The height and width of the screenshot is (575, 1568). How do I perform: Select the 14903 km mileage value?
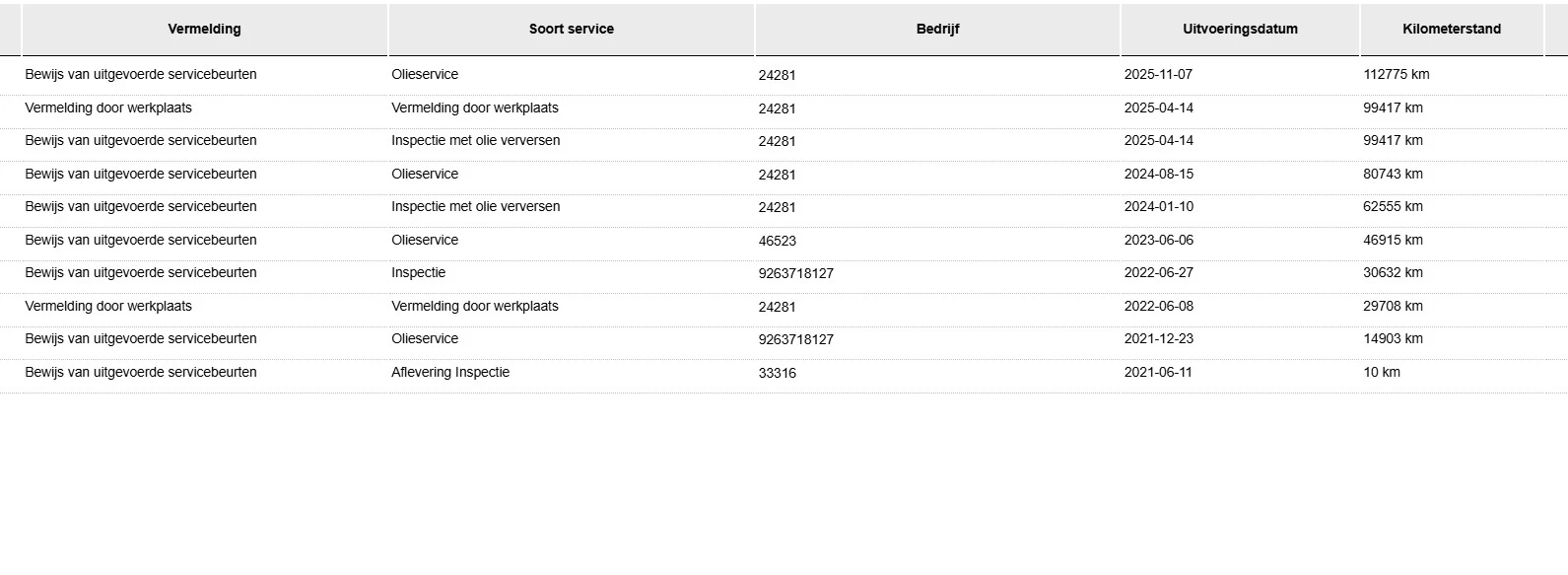pyautogui.click(x=1393, y=339)
